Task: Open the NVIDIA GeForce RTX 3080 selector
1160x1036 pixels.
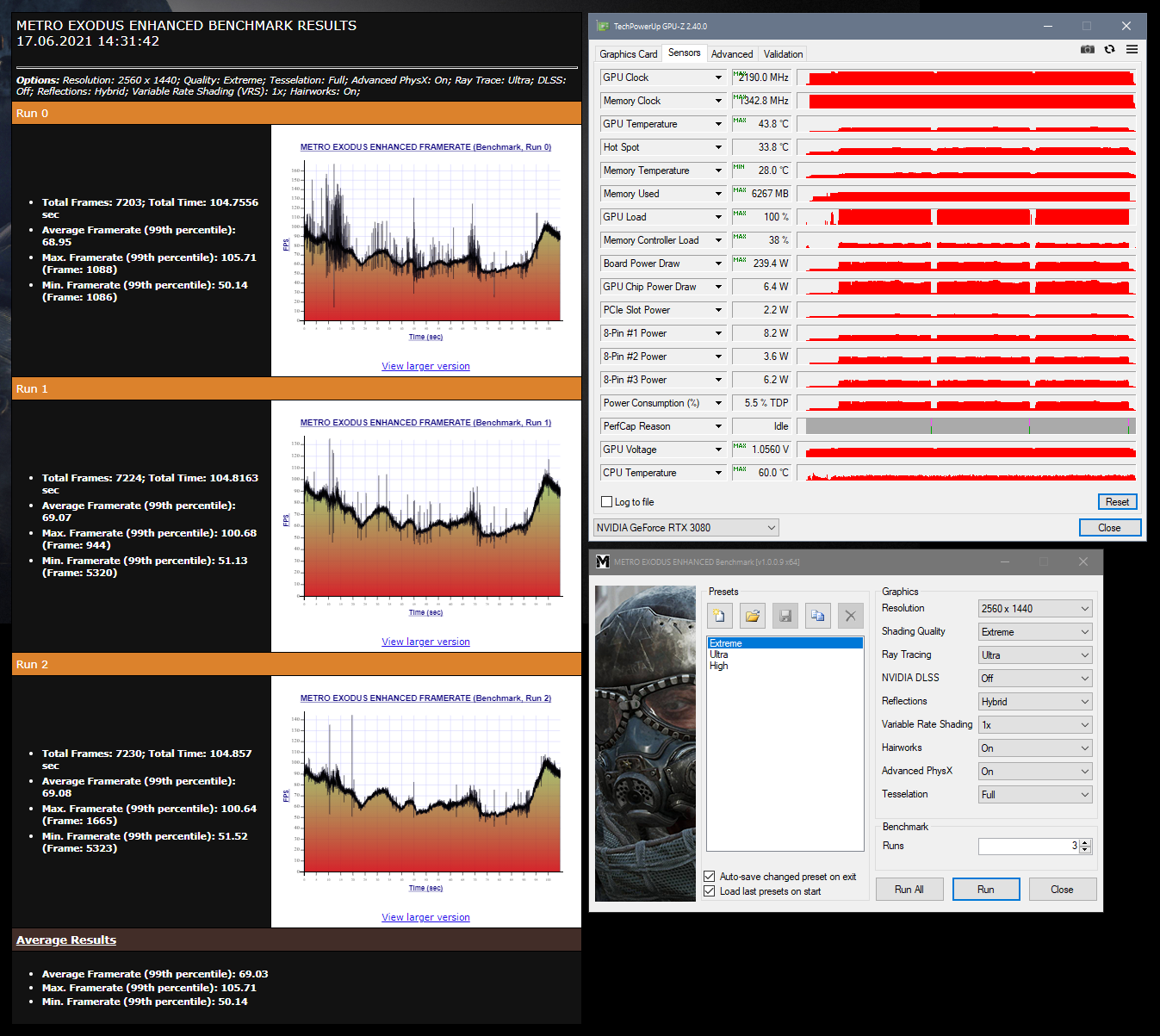Action: pos(686,528)
